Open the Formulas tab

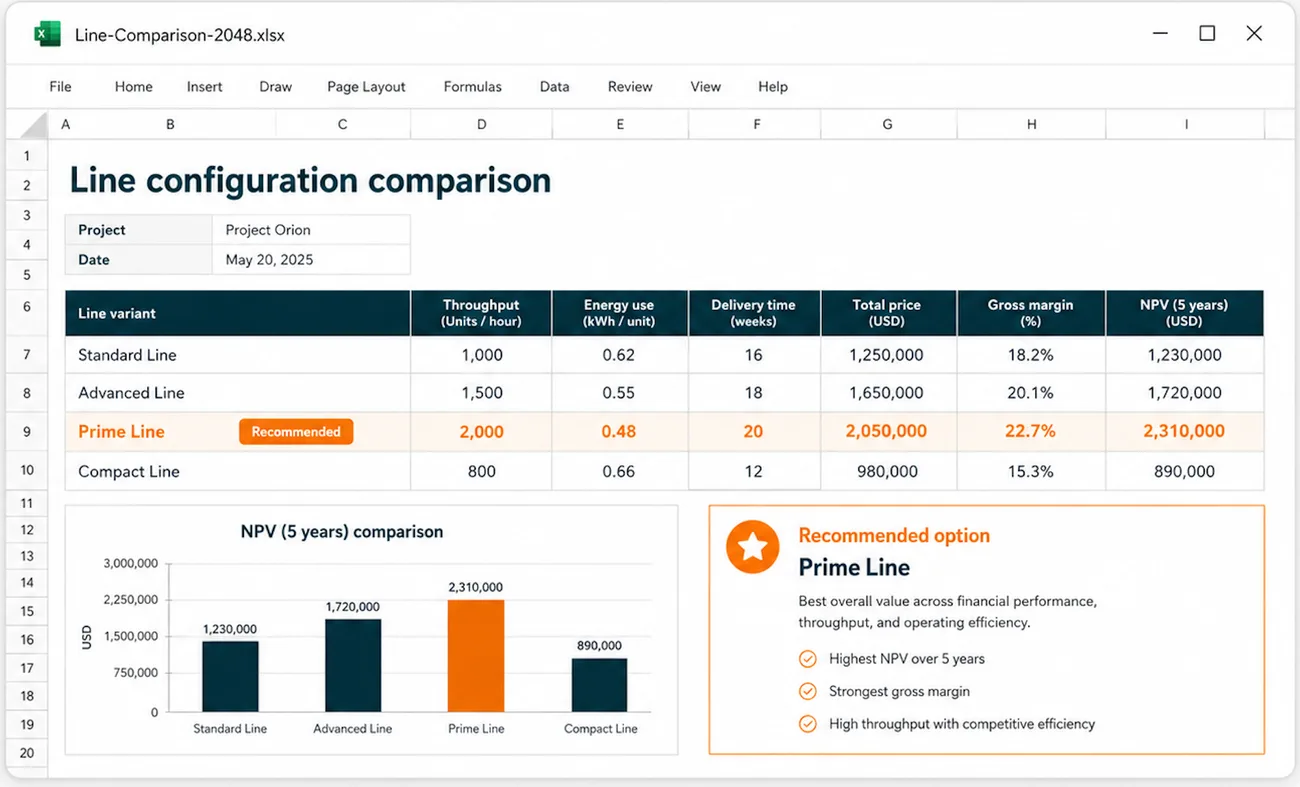click(472, 87)
